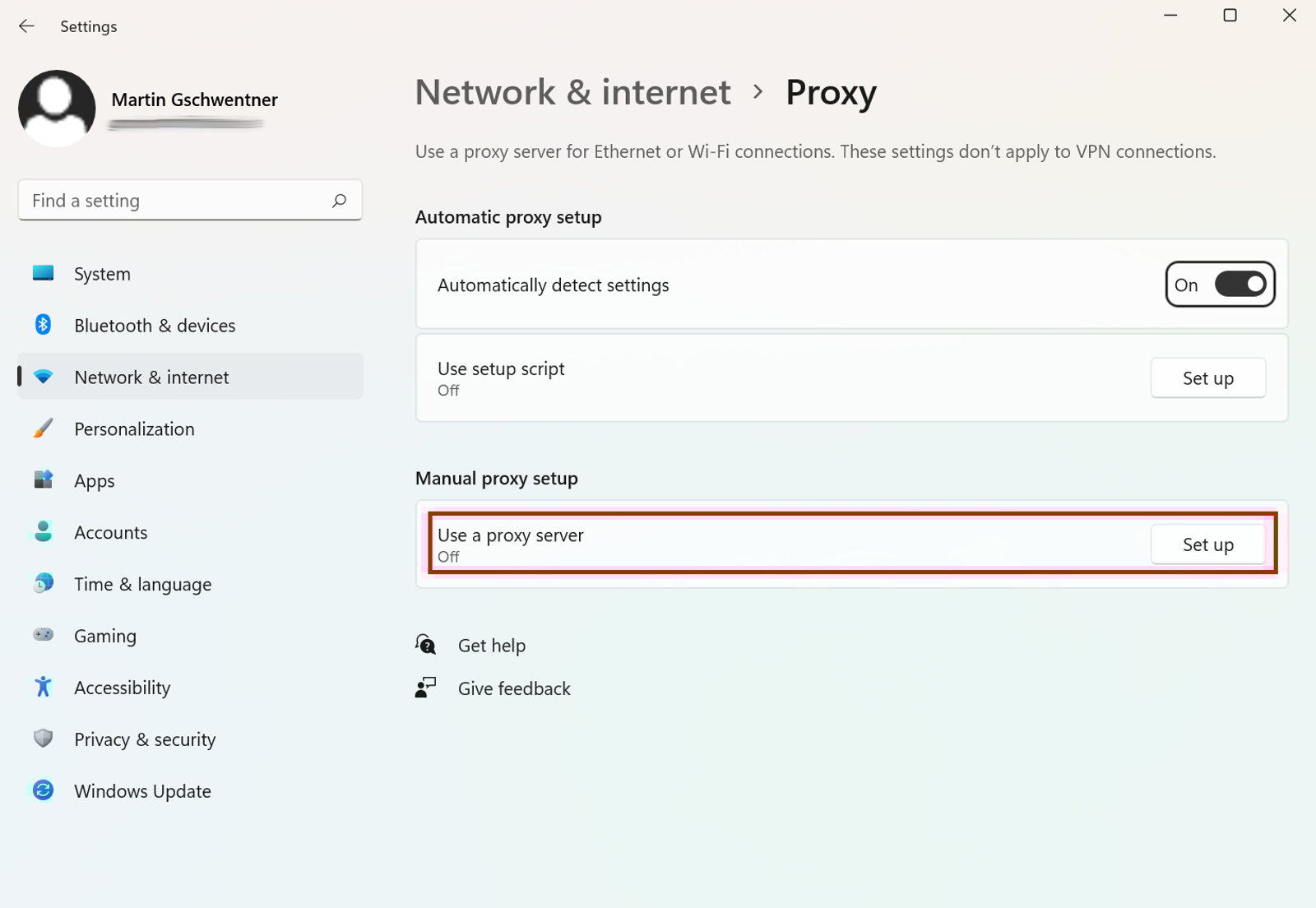The image size is (1316, 908).
Task: Select the Personalization paintbrush icon
Action: (x=43, y=429)
